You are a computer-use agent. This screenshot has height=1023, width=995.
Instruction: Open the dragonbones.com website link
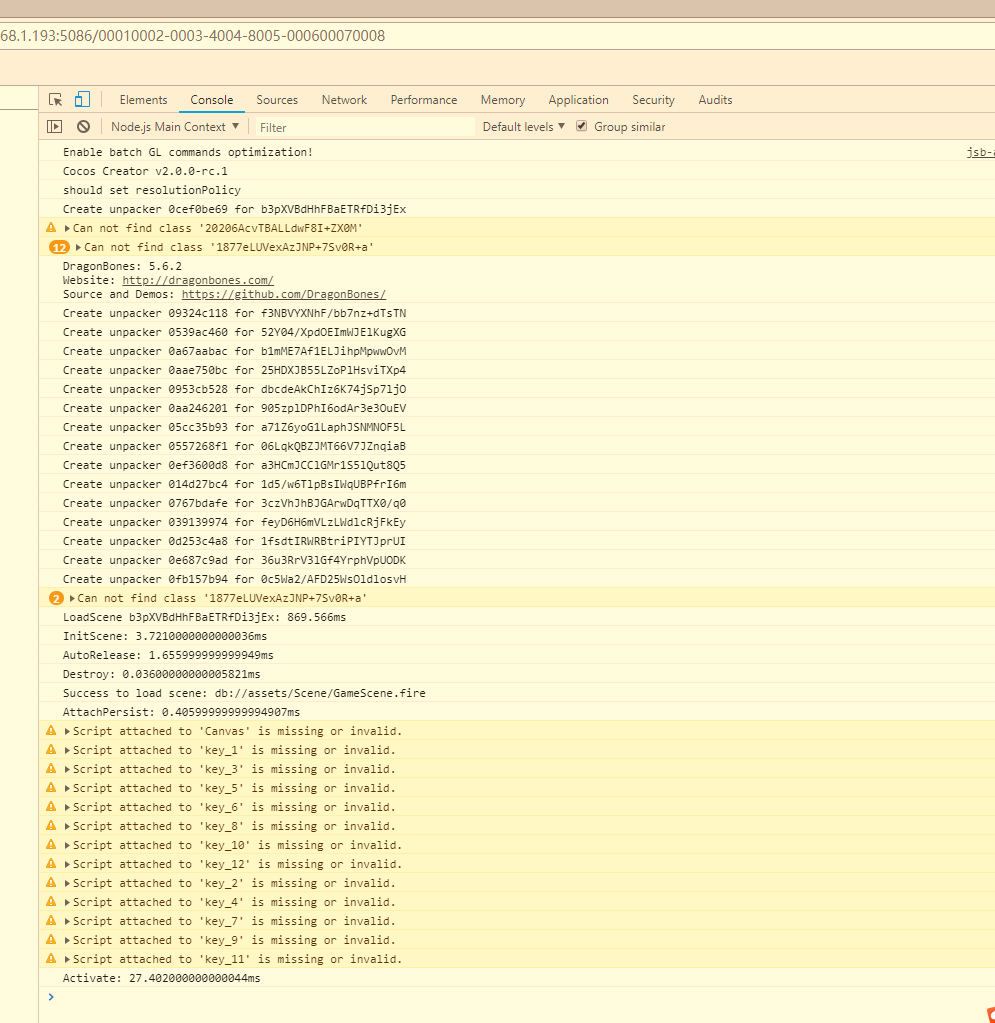pyautogui.click(x=198, y=280)
